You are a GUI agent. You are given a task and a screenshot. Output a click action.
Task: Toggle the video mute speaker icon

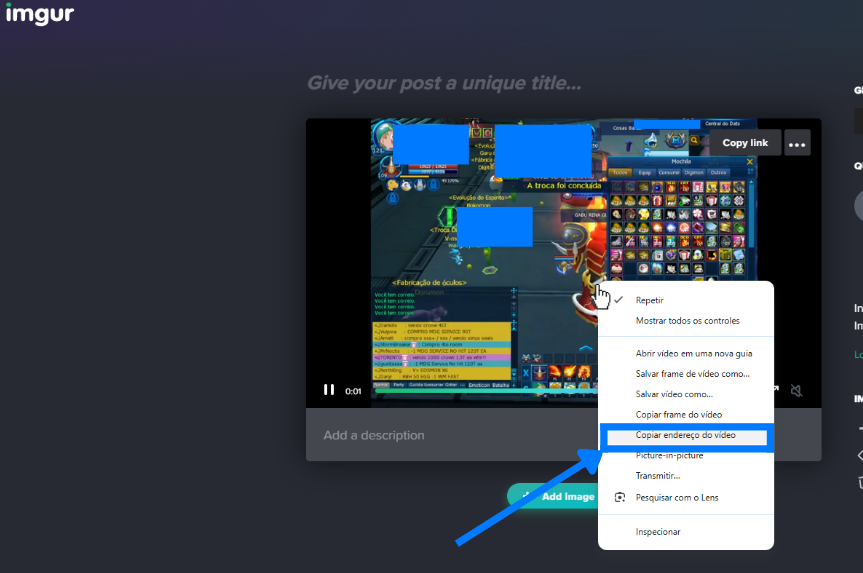coord(796,390)
